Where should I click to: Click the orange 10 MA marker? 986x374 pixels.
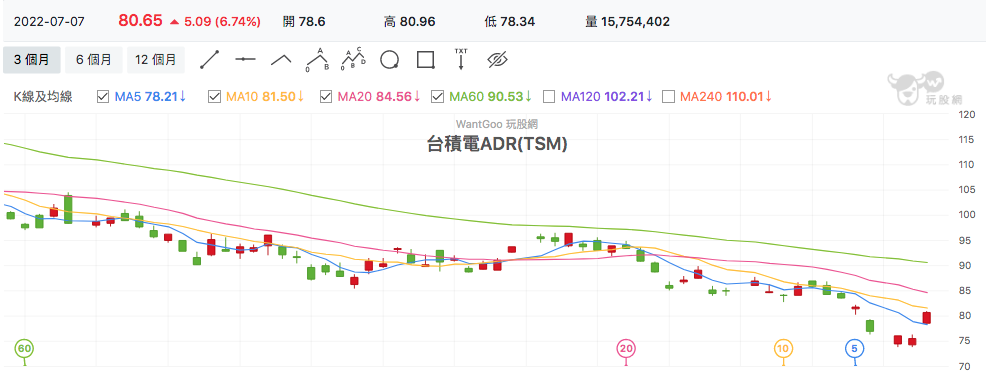coord(783,348)
